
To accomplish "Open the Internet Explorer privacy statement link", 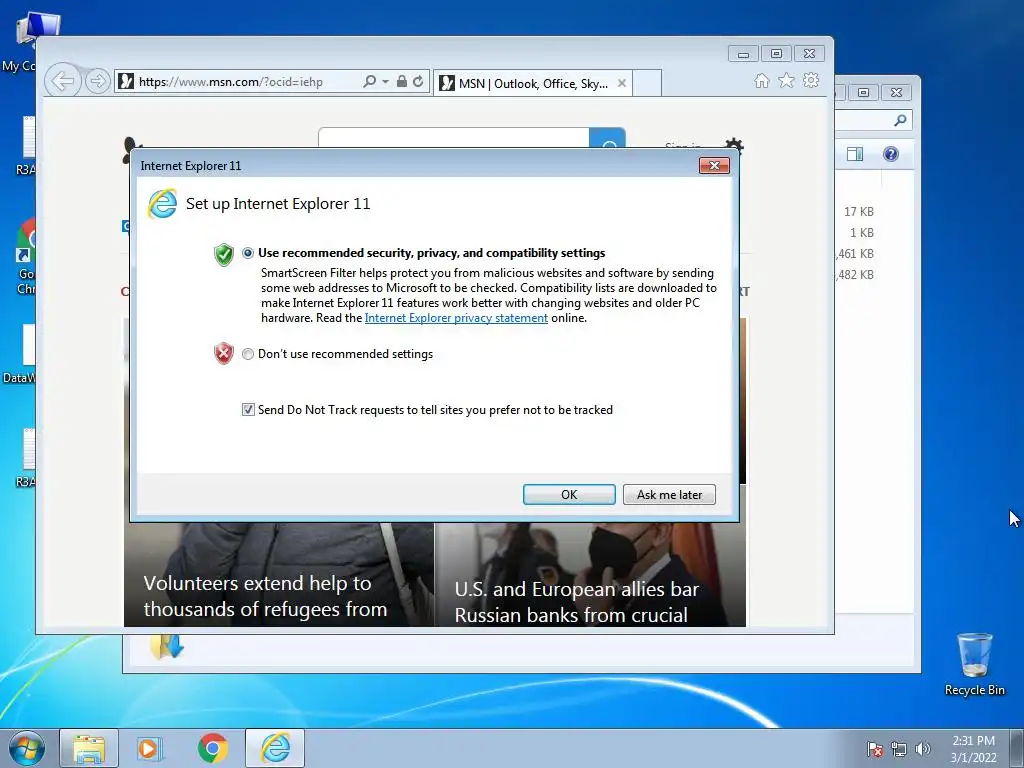I will click(456, 318).
